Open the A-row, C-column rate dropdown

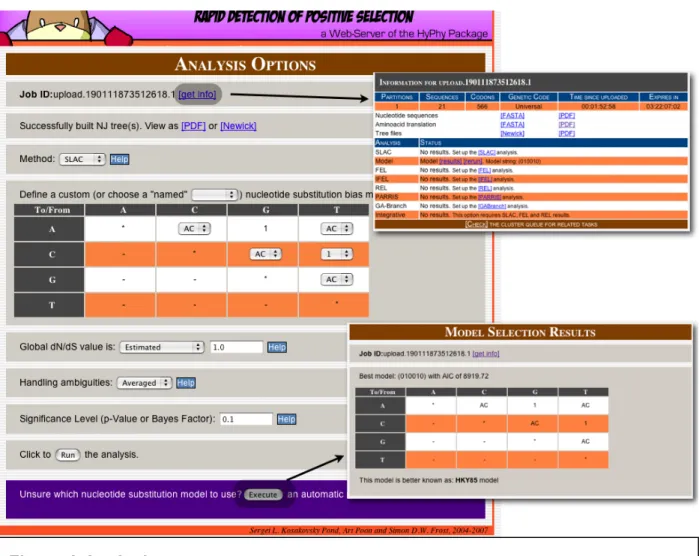tap(194, 229)
